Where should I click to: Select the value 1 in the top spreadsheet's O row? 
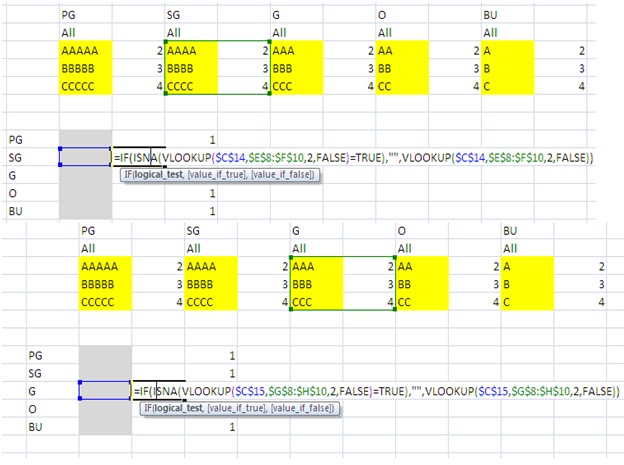[x=212, y=193]
